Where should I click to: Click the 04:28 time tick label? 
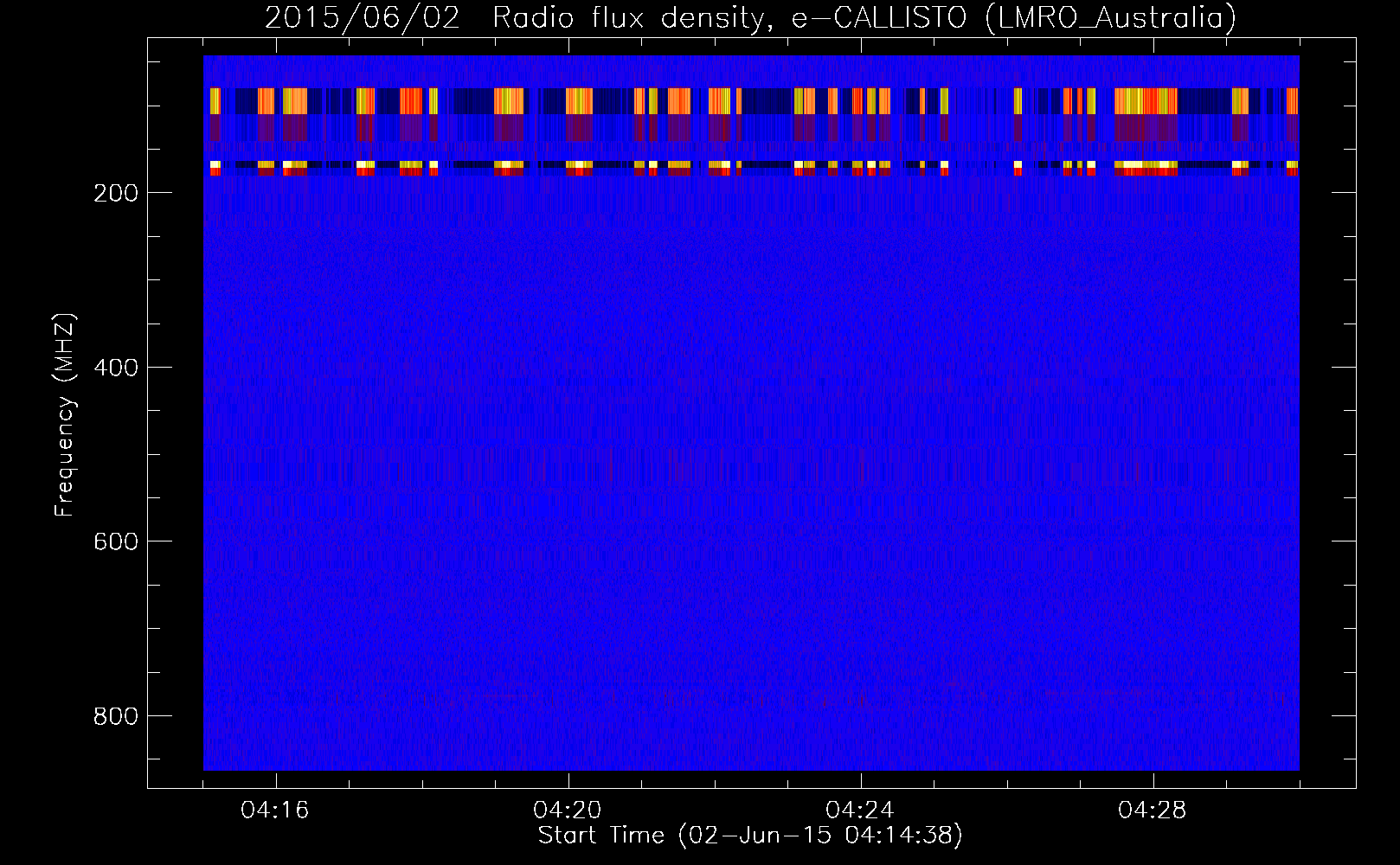click(x=1153, y=811)
